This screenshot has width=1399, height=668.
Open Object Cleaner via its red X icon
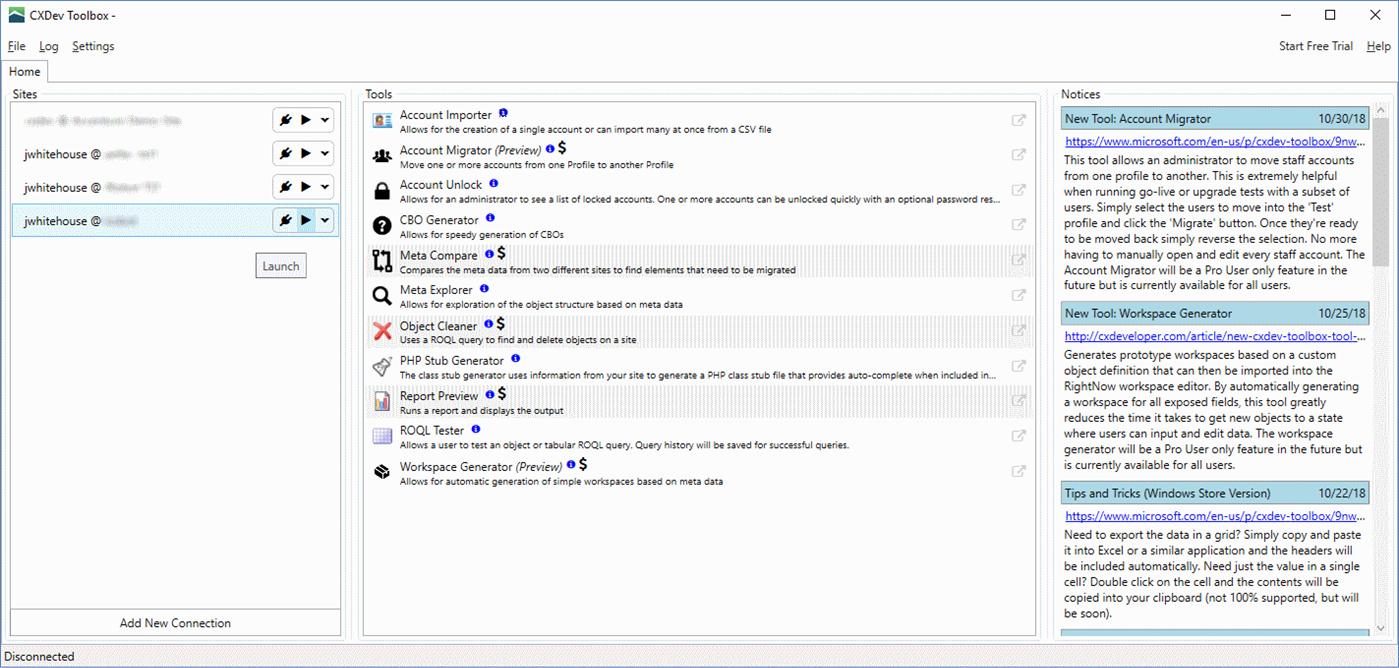pyautogui.click(x=381, y=330)
